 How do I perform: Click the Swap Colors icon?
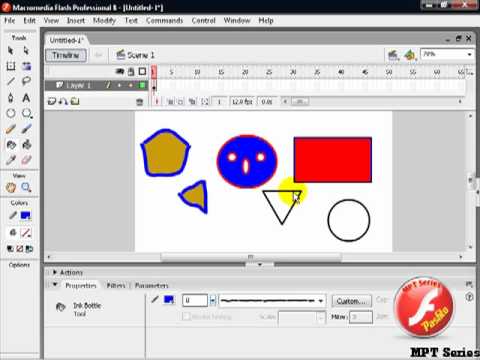coord(29,249)
